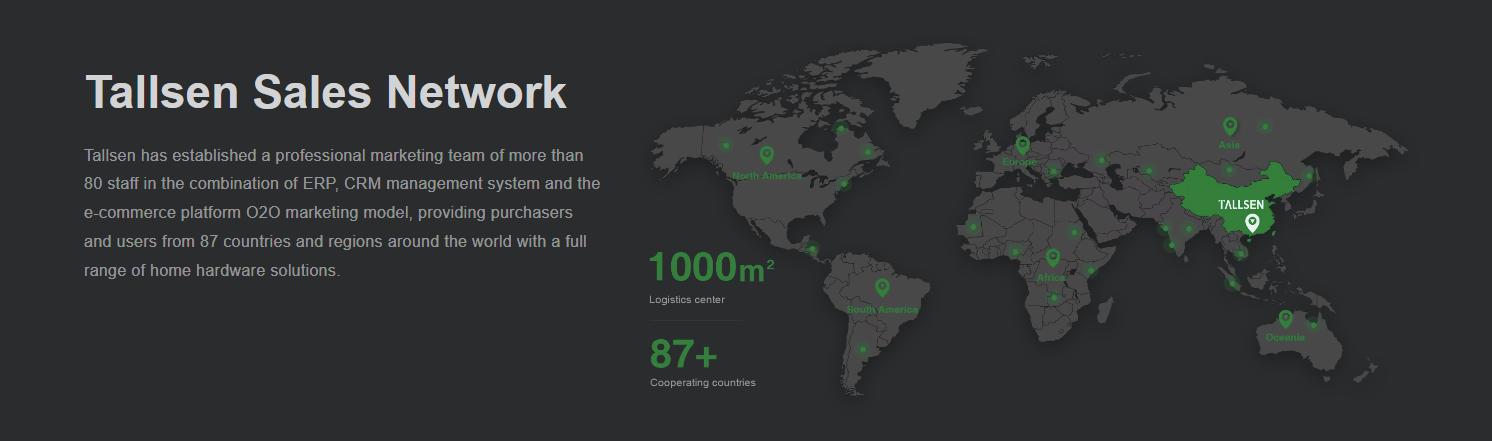The height and width of the screenshot is (441, 1492).
Task: Click the Tallsen Sales Network heading
Action: (x=326, y=92)
